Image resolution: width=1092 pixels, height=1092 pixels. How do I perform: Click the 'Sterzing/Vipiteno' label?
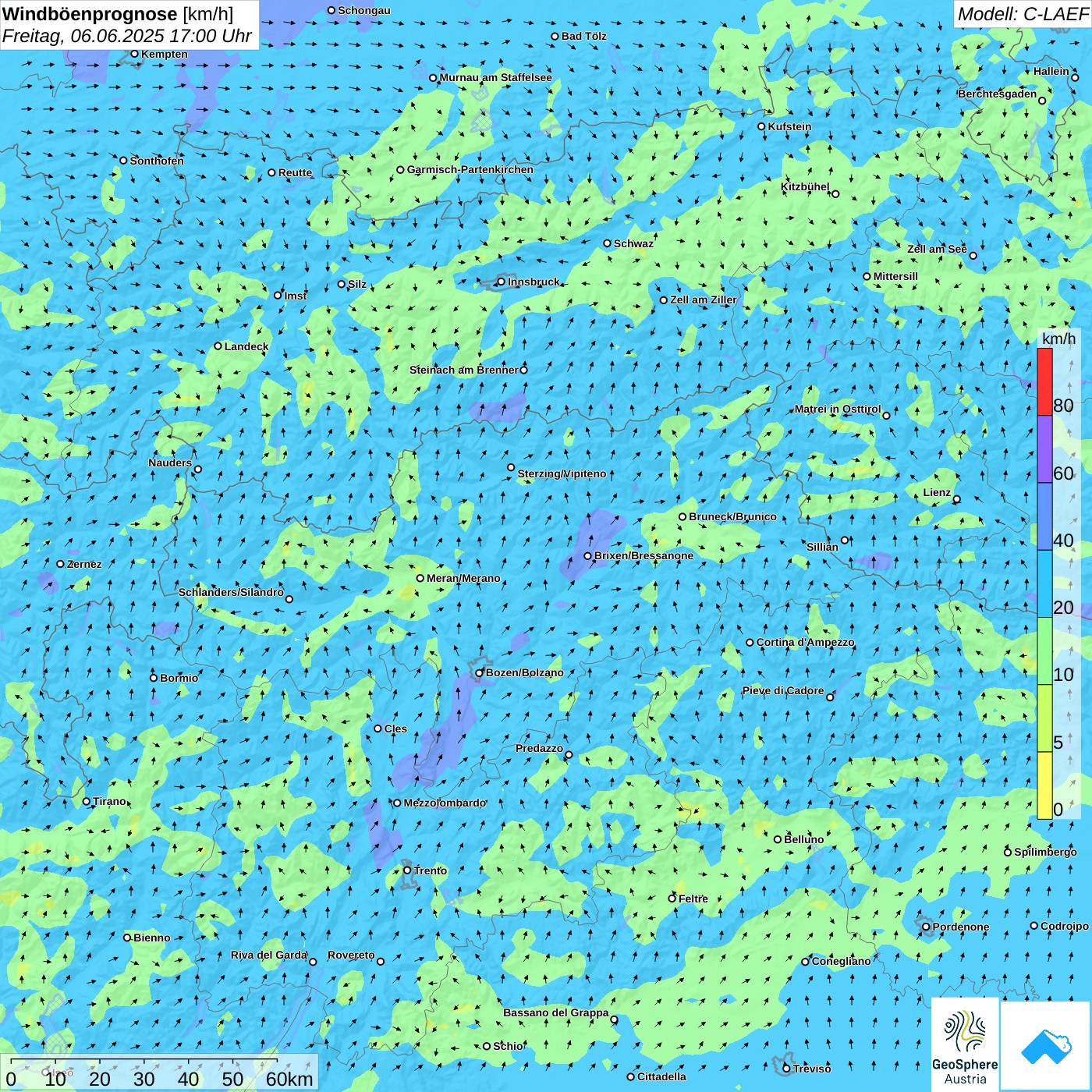[x=562, y=473]
